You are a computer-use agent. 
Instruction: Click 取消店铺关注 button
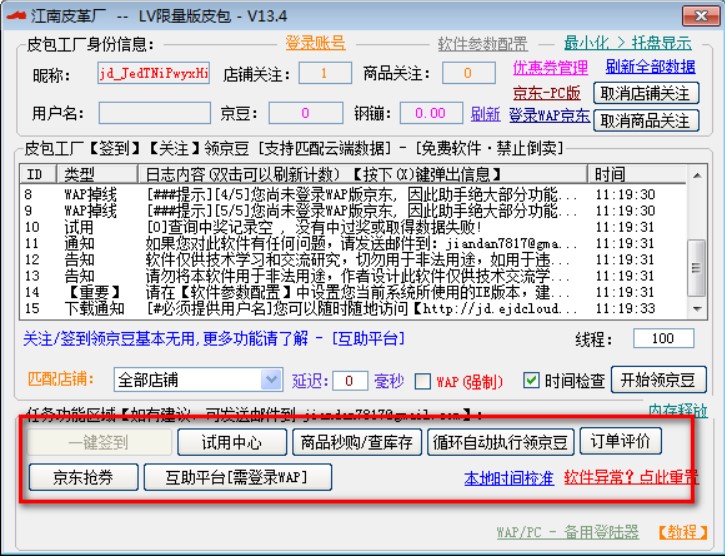point(646,93)
